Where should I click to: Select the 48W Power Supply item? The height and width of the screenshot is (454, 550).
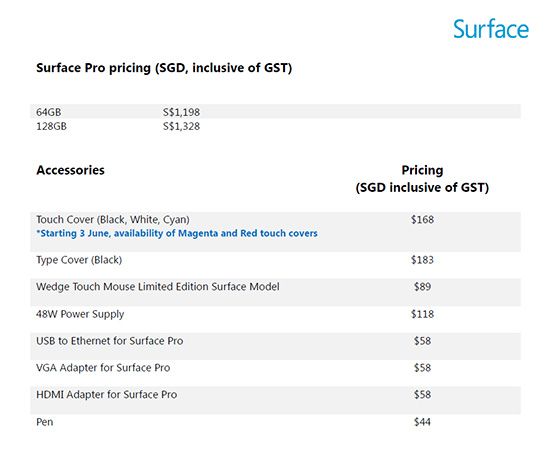coord(80,314)
